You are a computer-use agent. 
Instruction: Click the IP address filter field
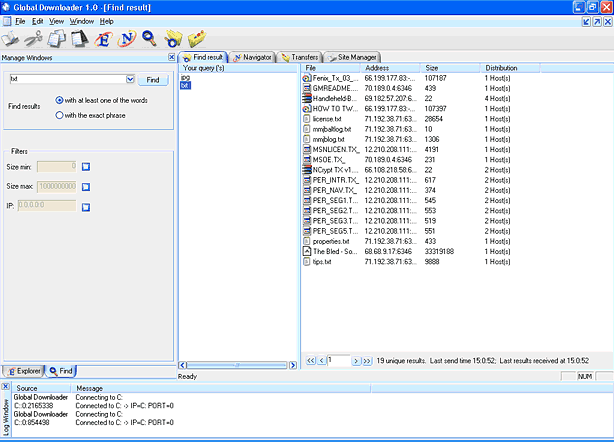click(x=47, y=206)
